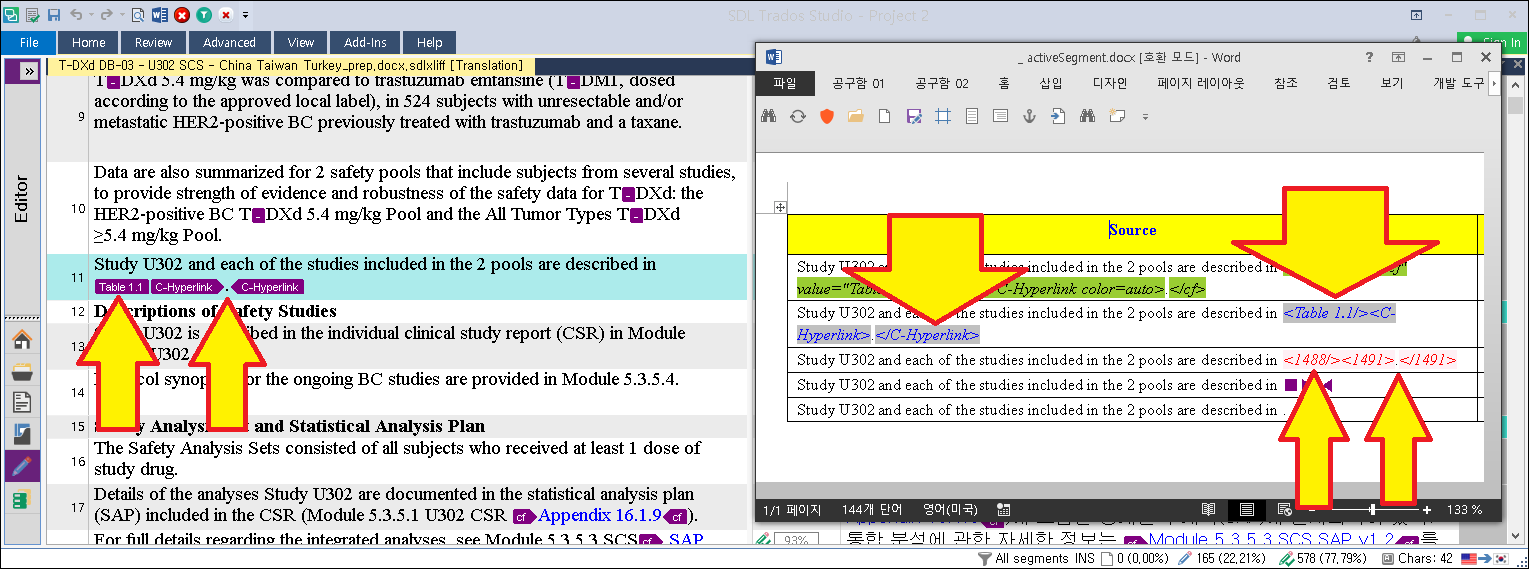Click the first binoculars icon in Word toolbar

769,116
